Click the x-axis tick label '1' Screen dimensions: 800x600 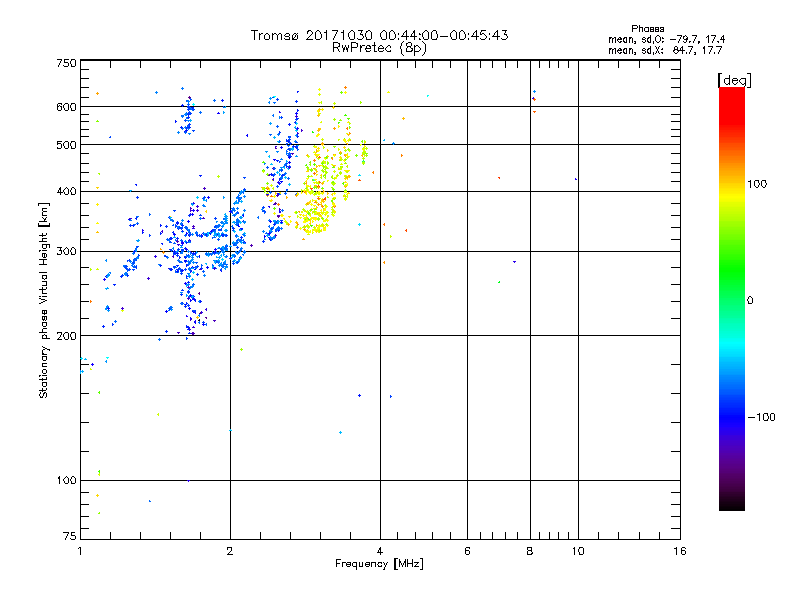point(80,551)
